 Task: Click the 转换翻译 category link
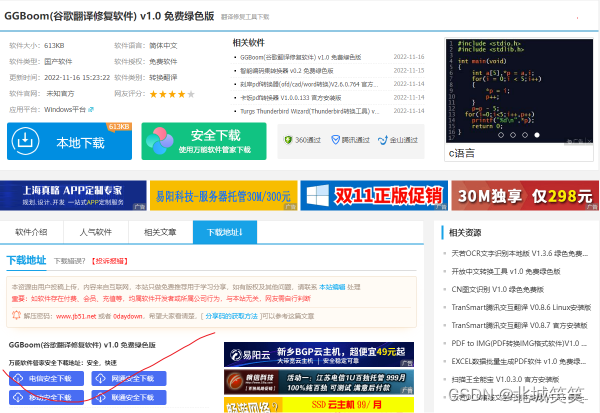pos(163,78)
